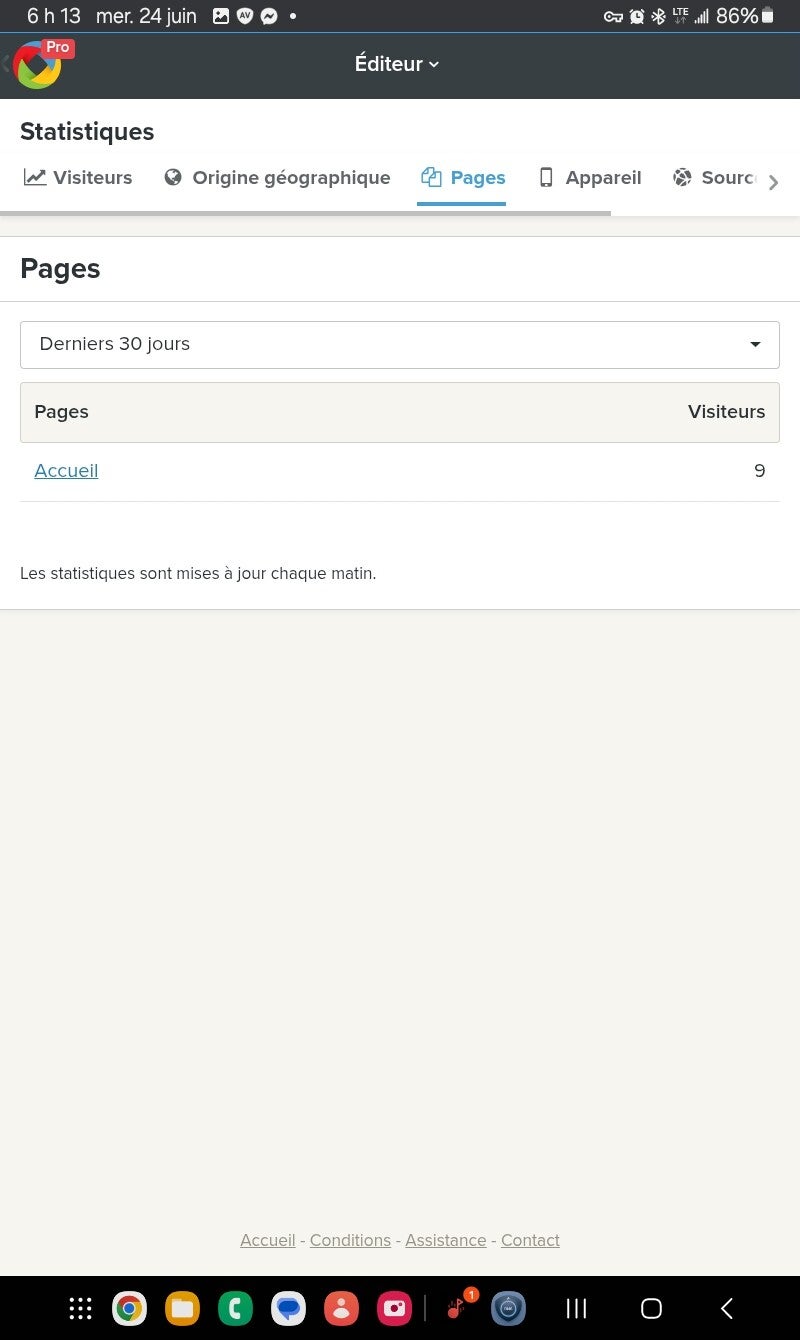Image resolution: width=800 pixels, height=1340 pixels.
Task: Switch to the Visiteurs tab
Action: click(78, 177)
